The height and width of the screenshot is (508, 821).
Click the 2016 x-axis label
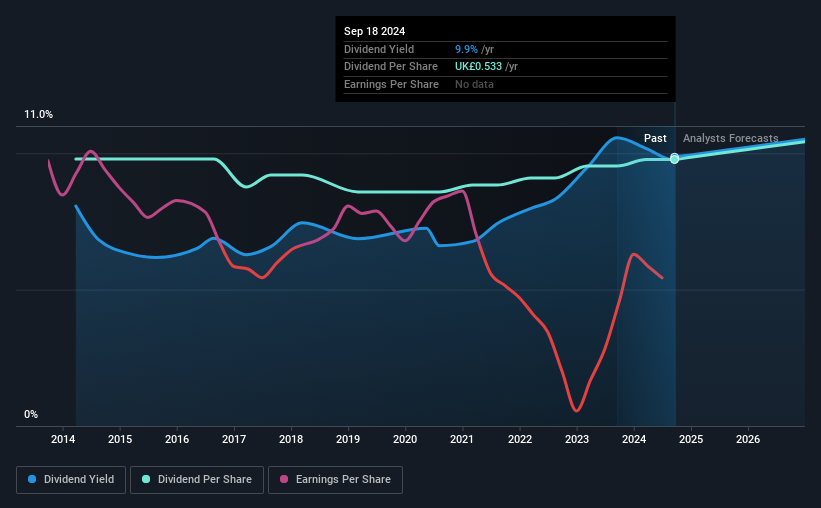[177, 439]
